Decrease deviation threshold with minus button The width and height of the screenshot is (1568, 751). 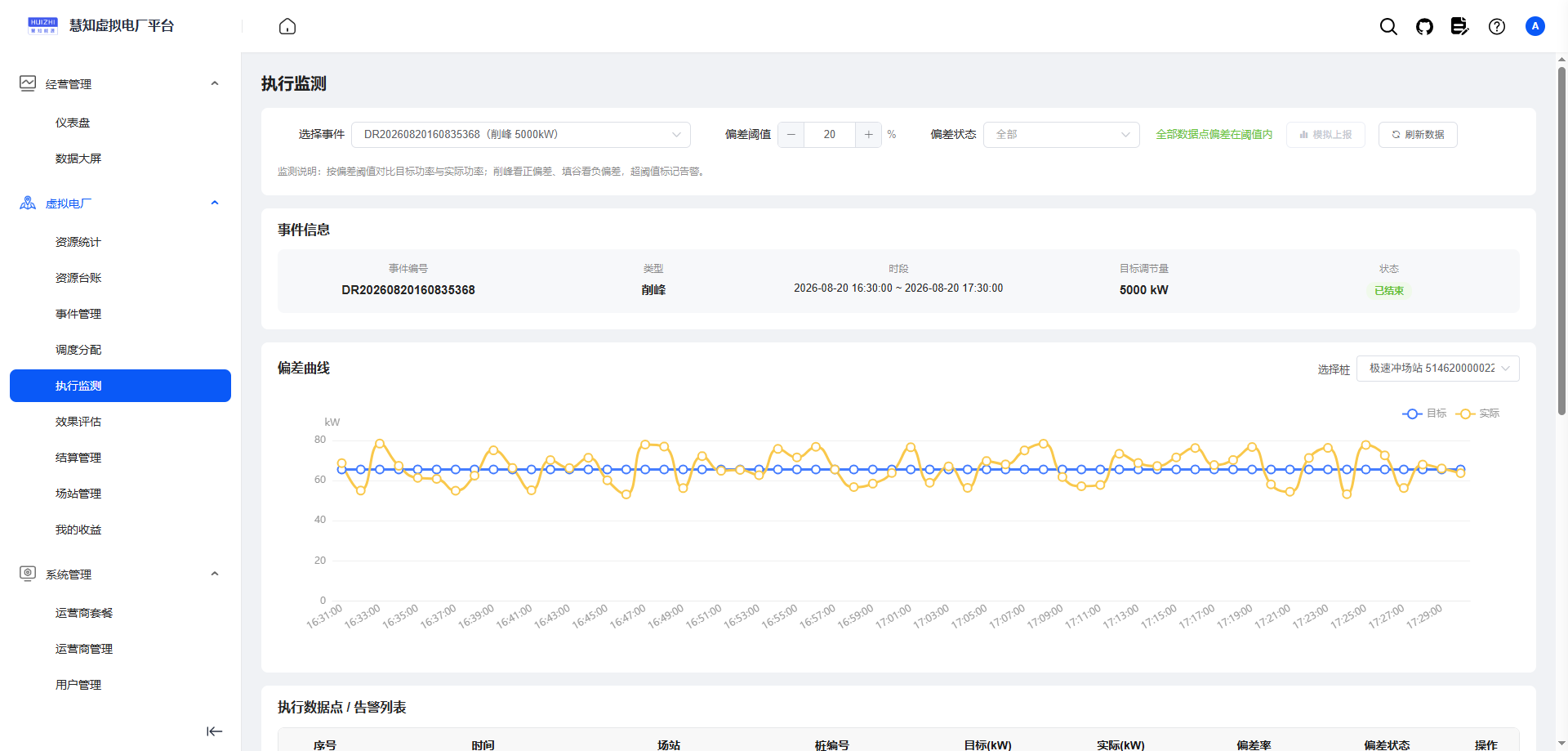pyautogui.click(x=791, y=135)
